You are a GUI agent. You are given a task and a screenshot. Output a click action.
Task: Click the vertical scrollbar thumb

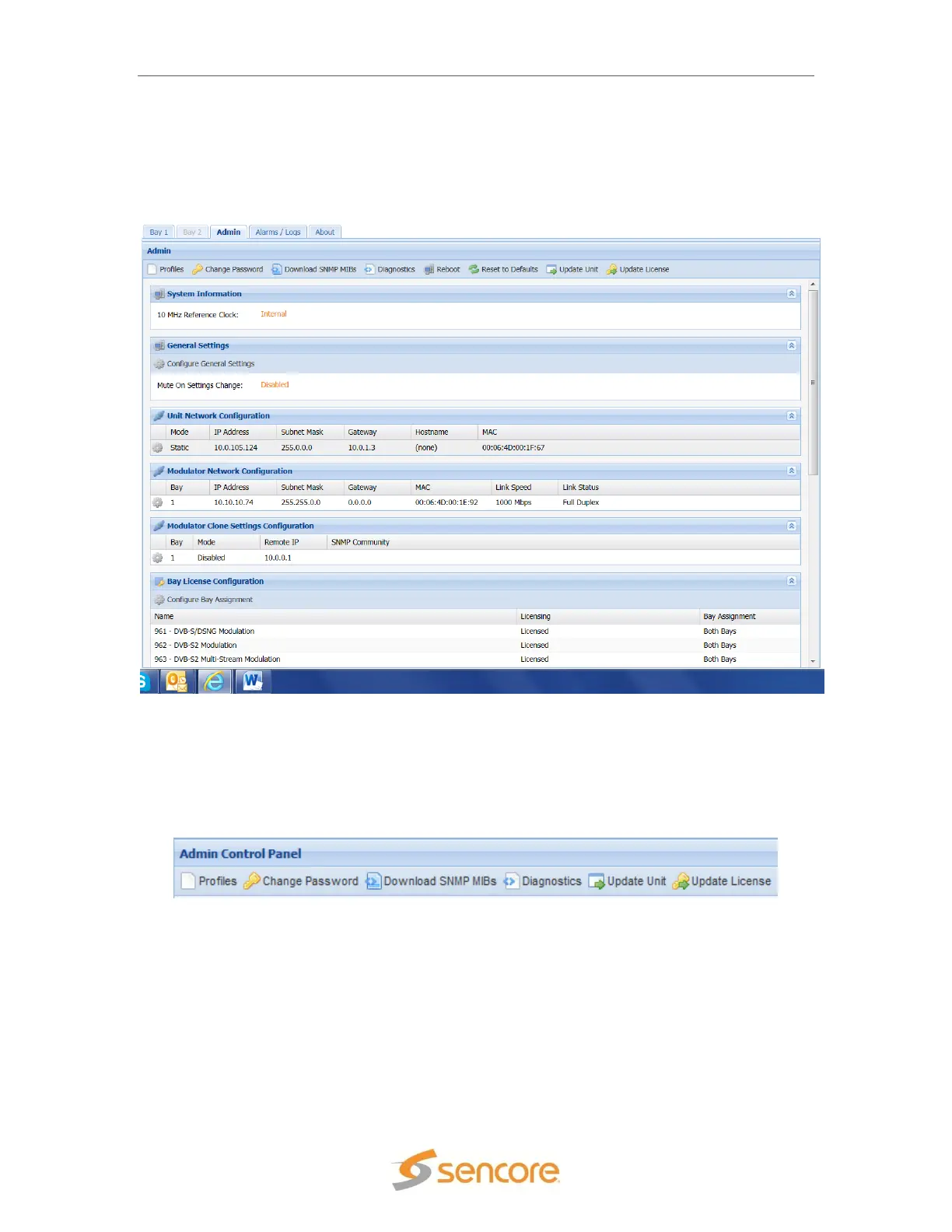pos(814,383)
